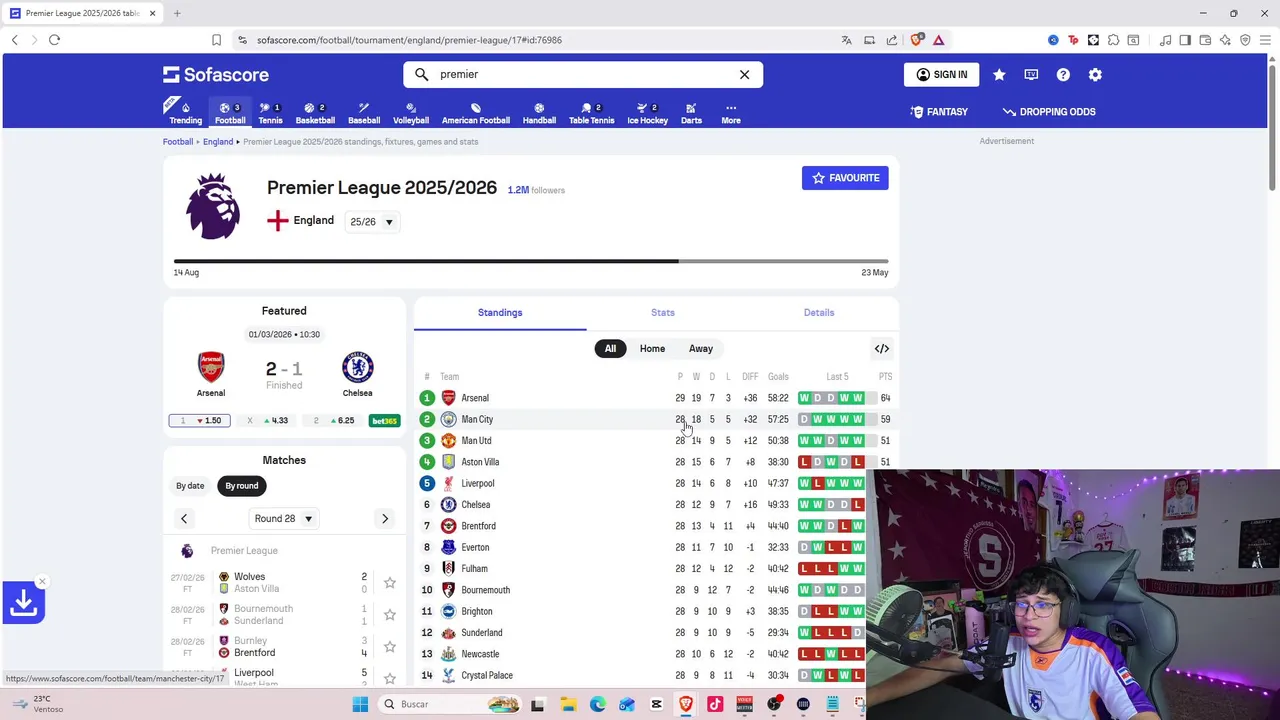The width and height of the screenshot is (1280, 720).
Task: Click the SIGN IN button
Action: (x=941, y=74)
